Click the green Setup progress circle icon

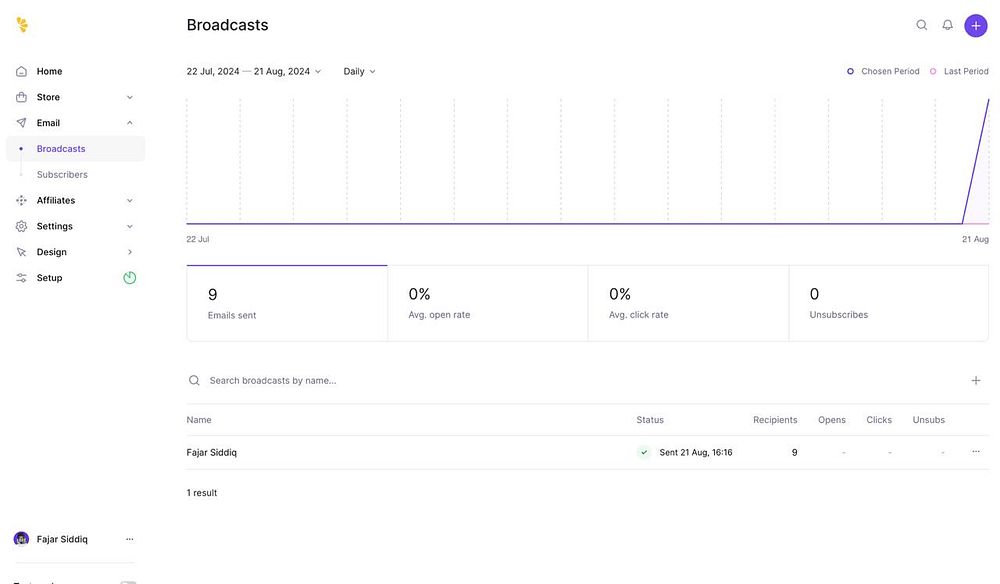tap(130, 278)
